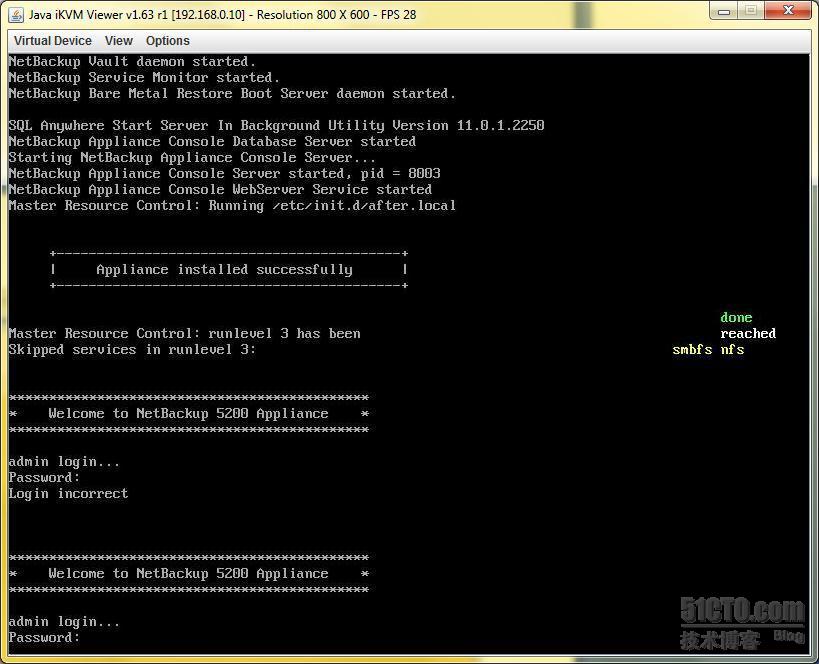The image size is (819, 664).
Task: Click the yellow 'nfs' skipped service
Action: click(x=732, y=350)
